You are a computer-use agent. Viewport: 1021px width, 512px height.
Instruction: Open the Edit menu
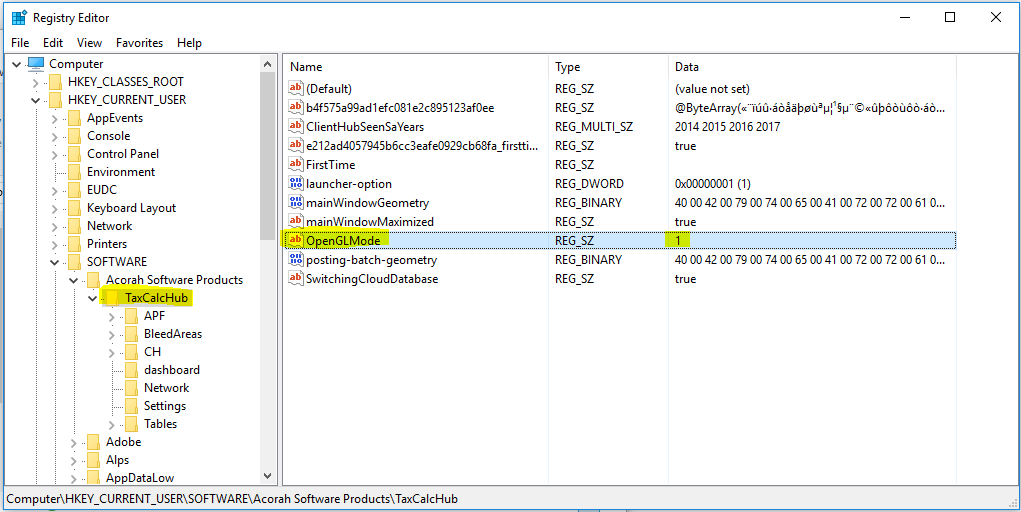[53, 43]
